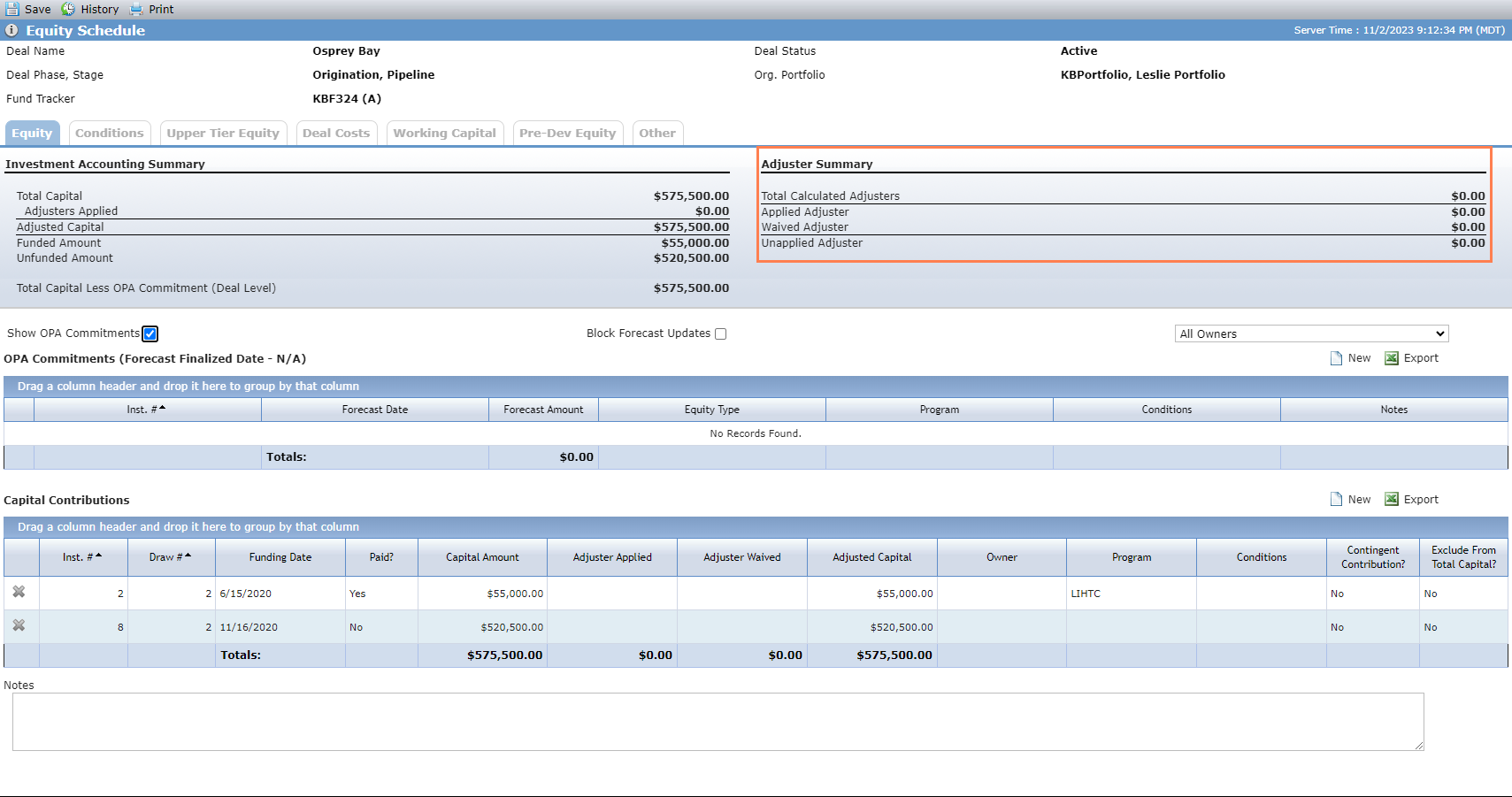Click the $55,000.00 Capital Amount cell

point(482,594)
